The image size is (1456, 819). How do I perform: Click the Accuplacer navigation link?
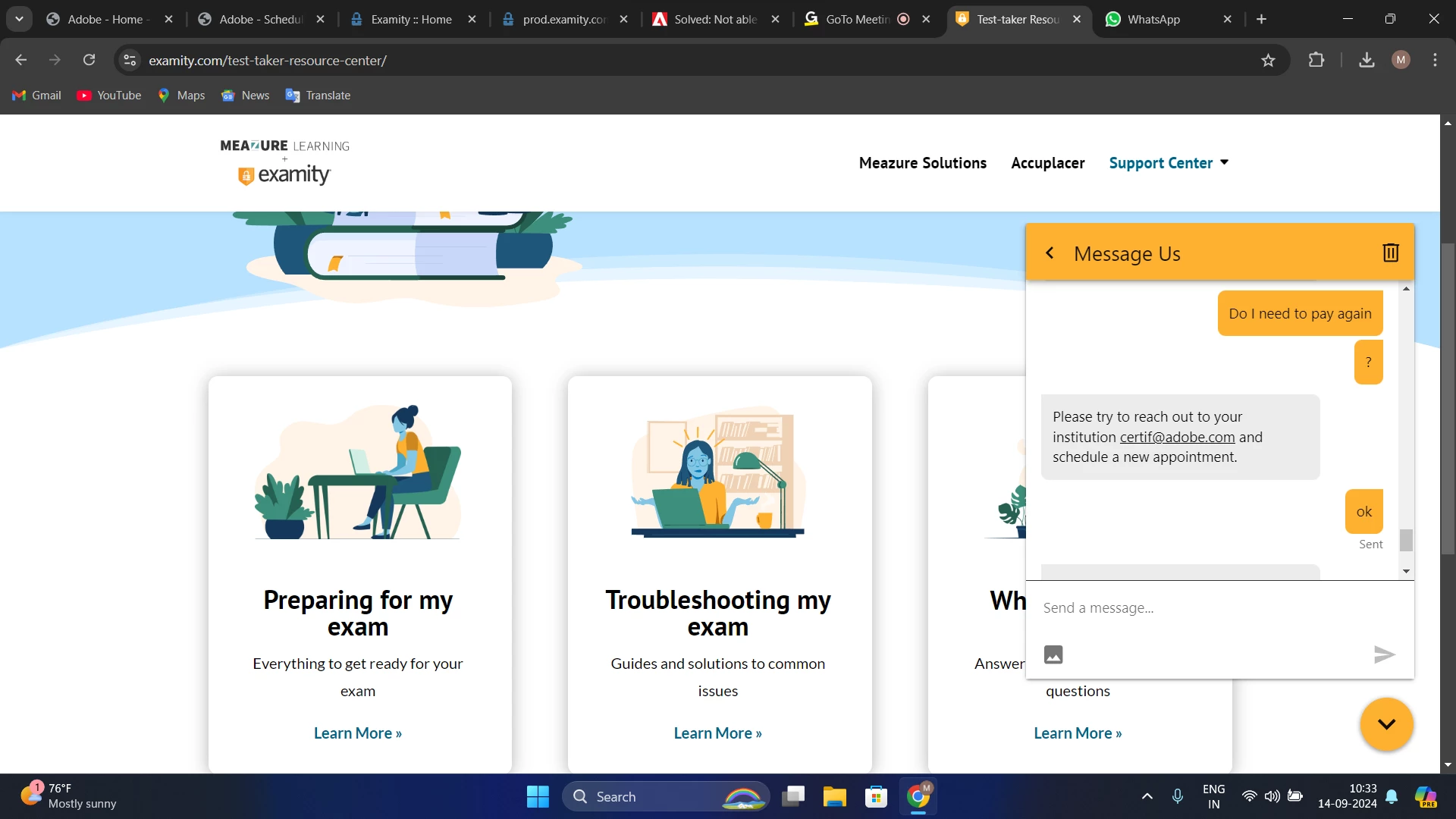[1047, 163]
